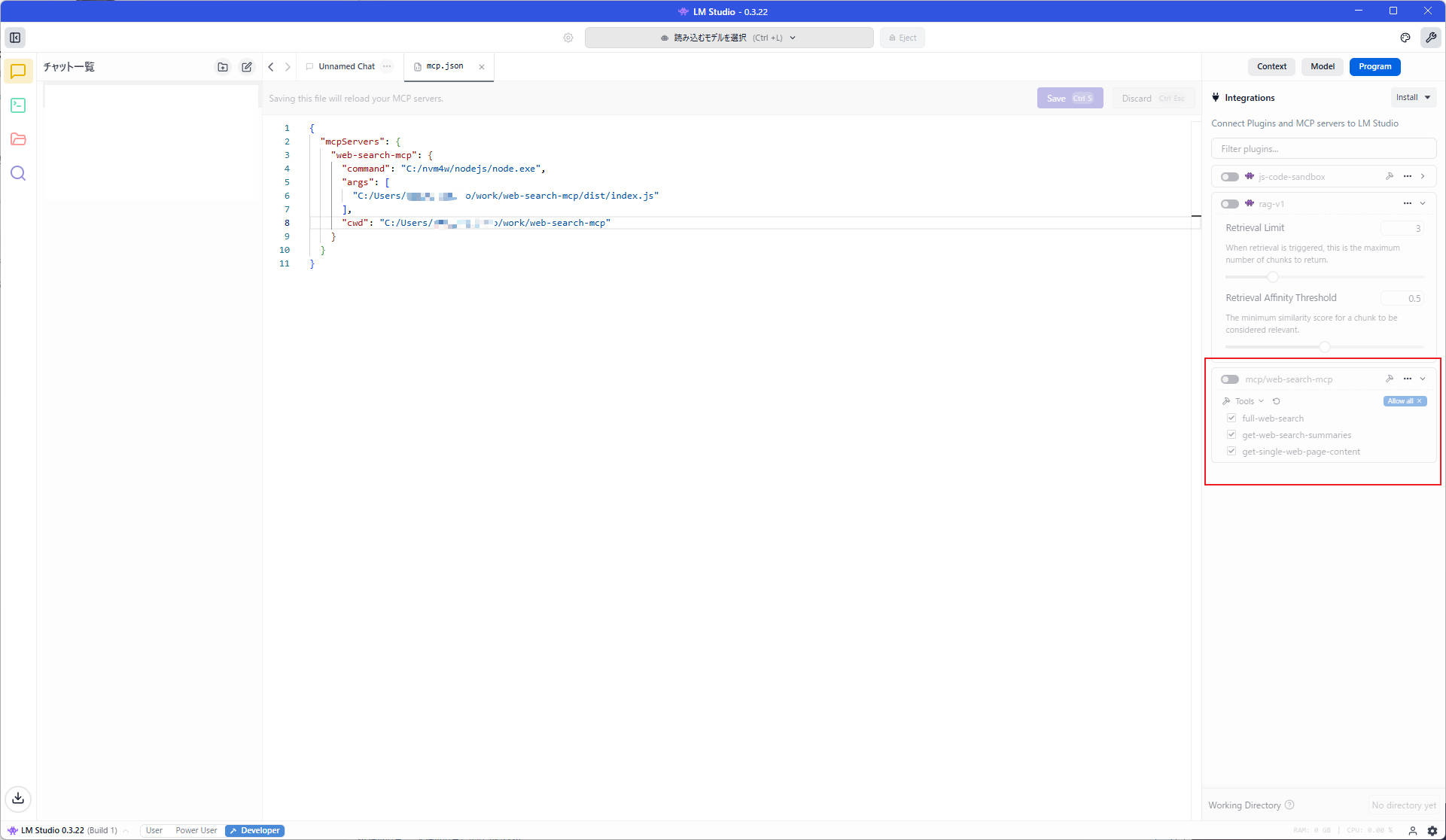
Task: Collapse the left sidebar panel
Action: 15,38
